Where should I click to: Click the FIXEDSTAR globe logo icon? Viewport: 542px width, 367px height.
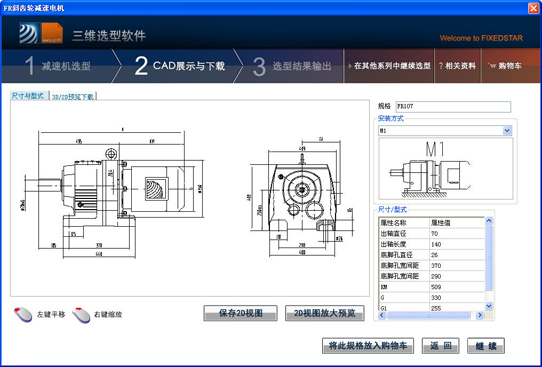pos(29,34)
